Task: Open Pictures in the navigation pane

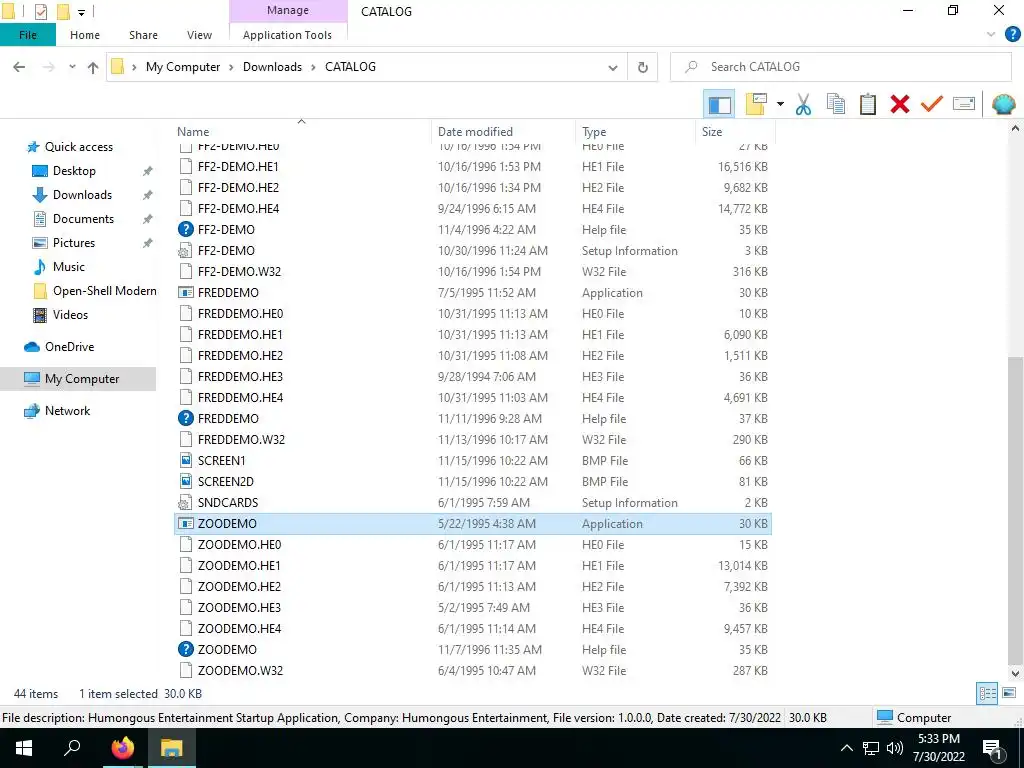Action: [x=73, y=243]
